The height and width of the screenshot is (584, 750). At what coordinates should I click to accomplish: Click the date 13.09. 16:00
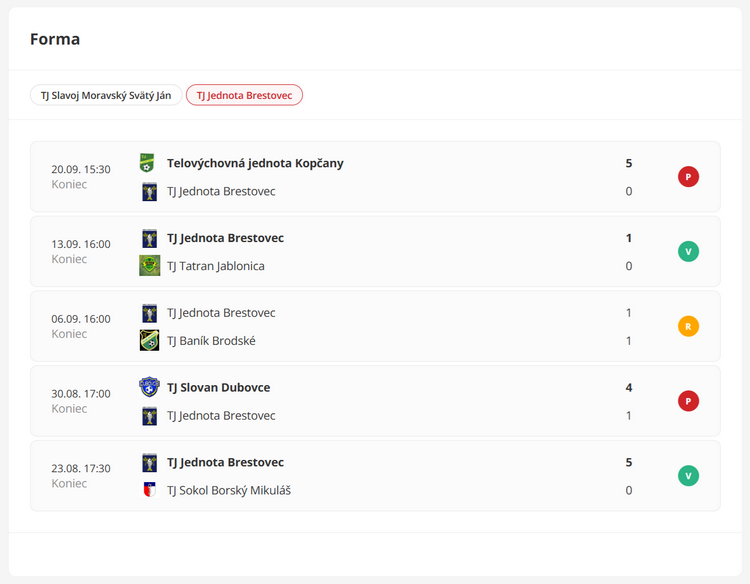tap(81, 244)
